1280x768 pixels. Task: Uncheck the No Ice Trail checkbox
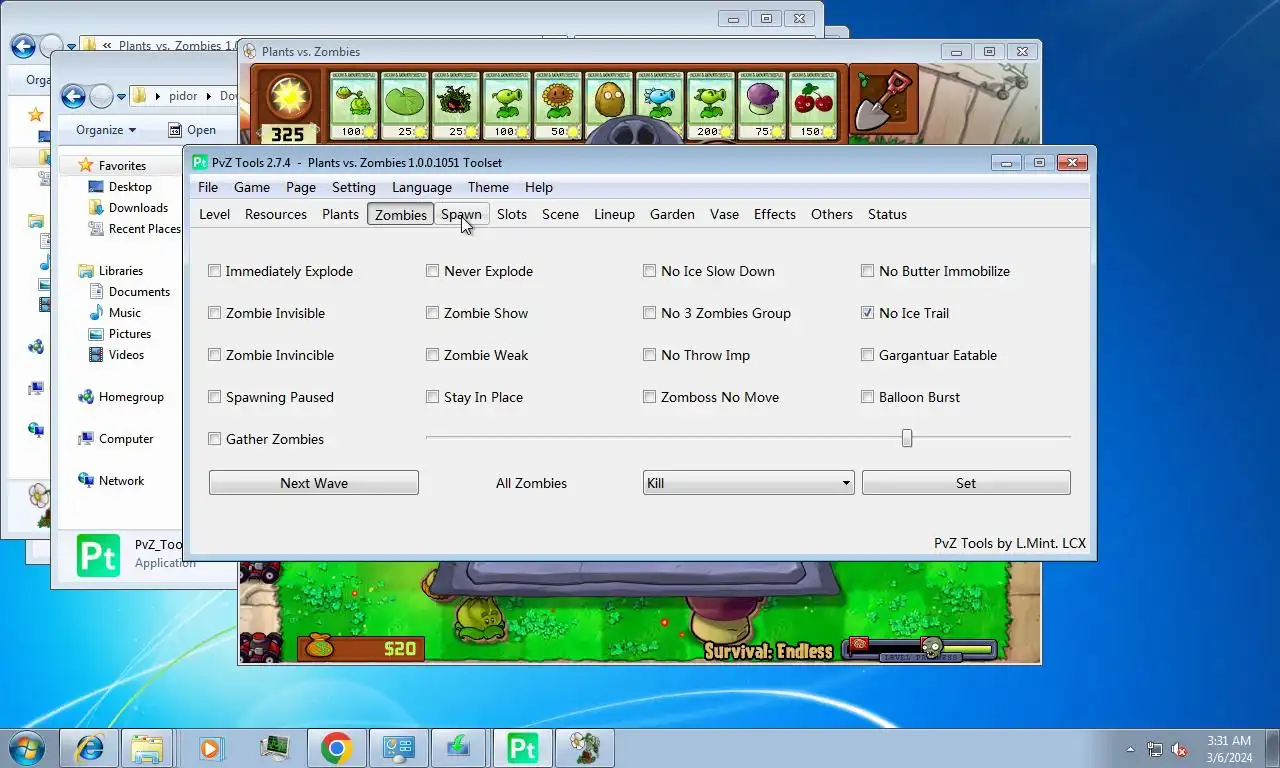868,313
